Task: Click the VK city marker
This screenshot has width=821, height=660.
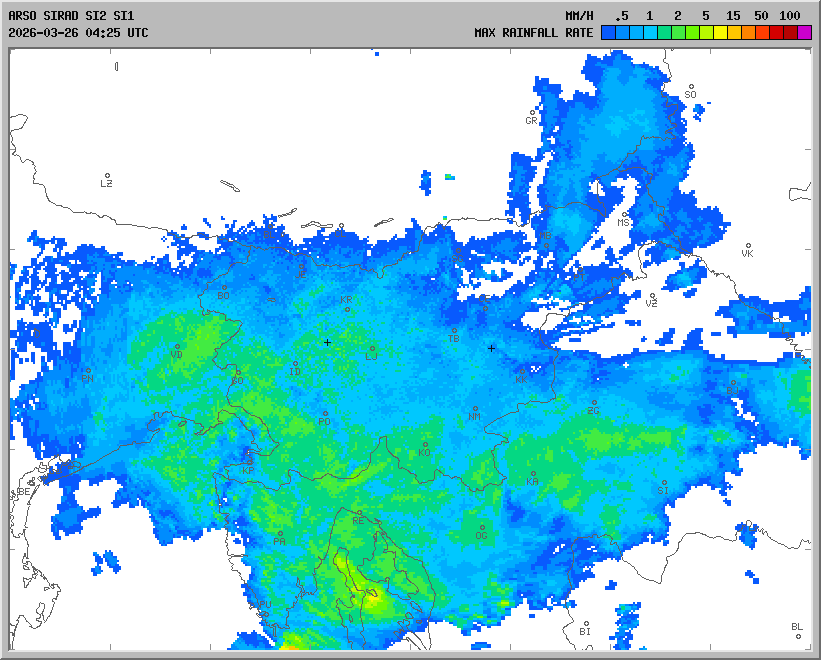Action: click(x=747, y=246)
